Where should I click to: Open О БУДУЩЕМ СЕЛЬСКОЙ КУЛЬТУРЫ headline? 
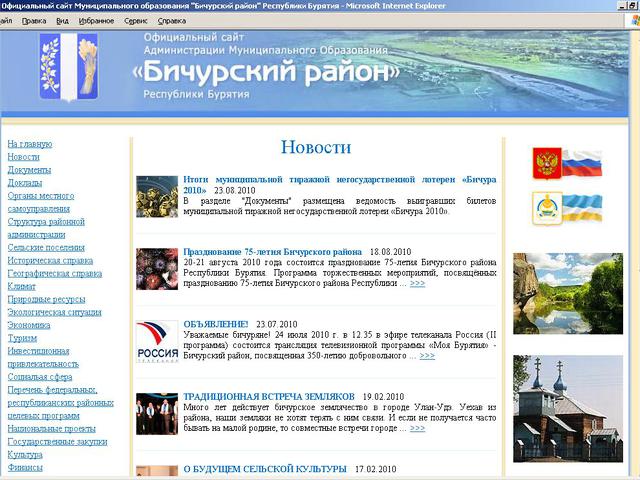pos(265,469)
